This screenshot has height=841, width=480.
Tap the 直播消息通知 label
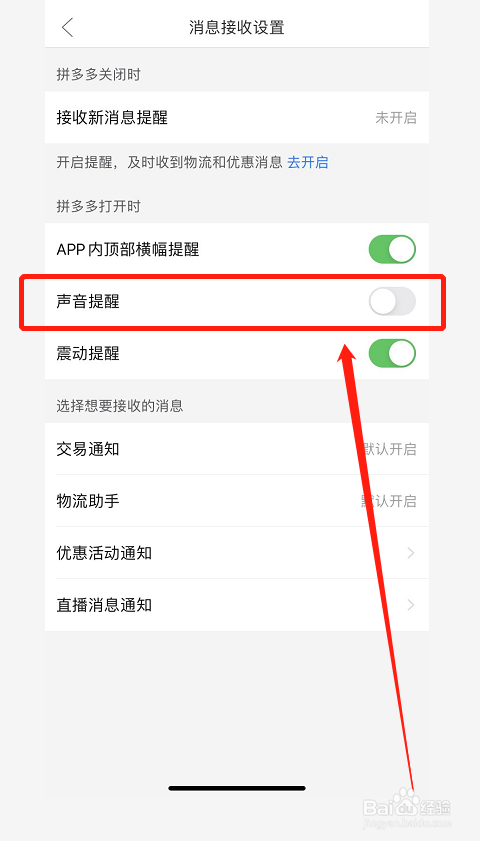104,605
